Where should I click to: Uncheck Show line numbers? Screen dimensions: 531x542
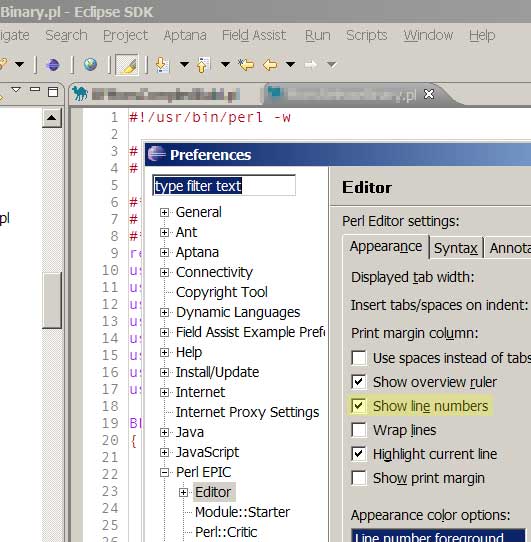tap(358, 406)
